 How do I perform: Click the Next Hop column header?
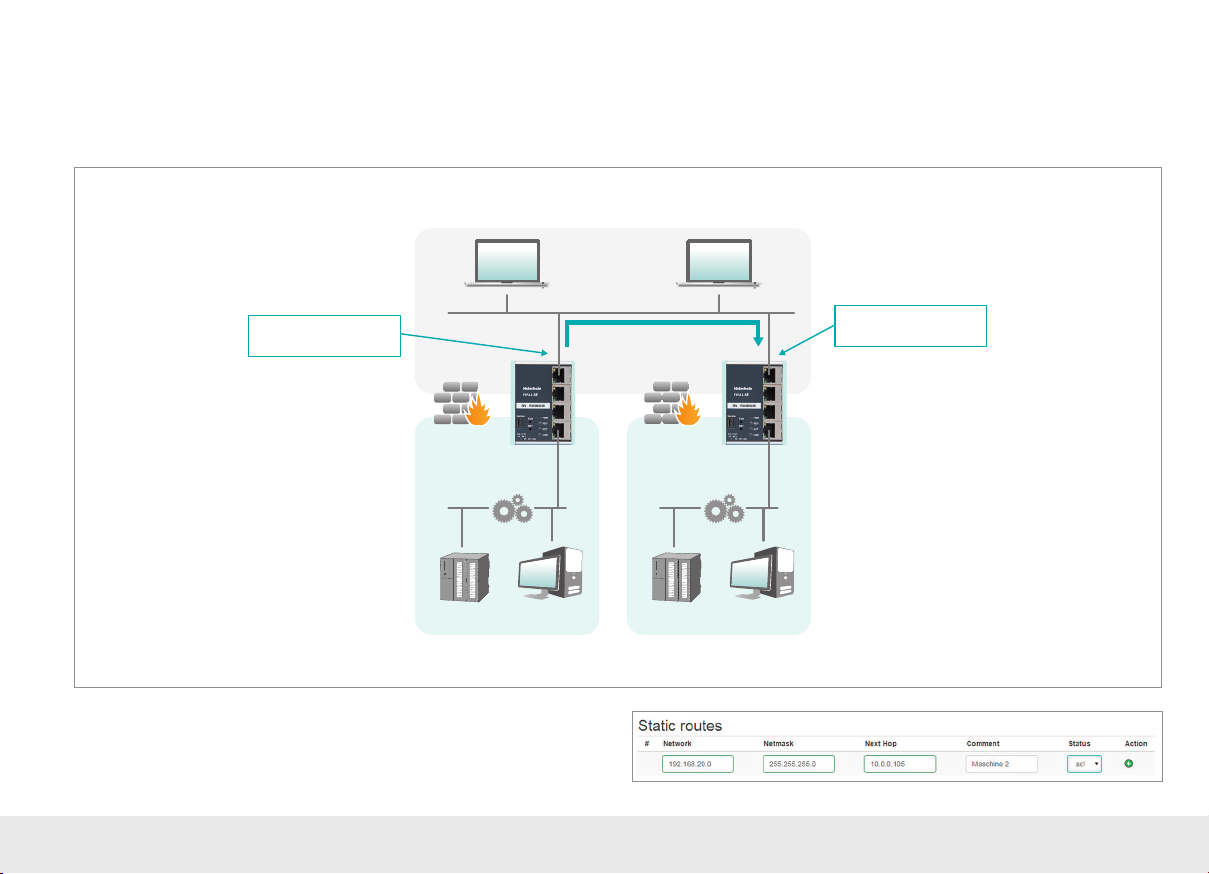pyautogui.click(x=882, y=744)
